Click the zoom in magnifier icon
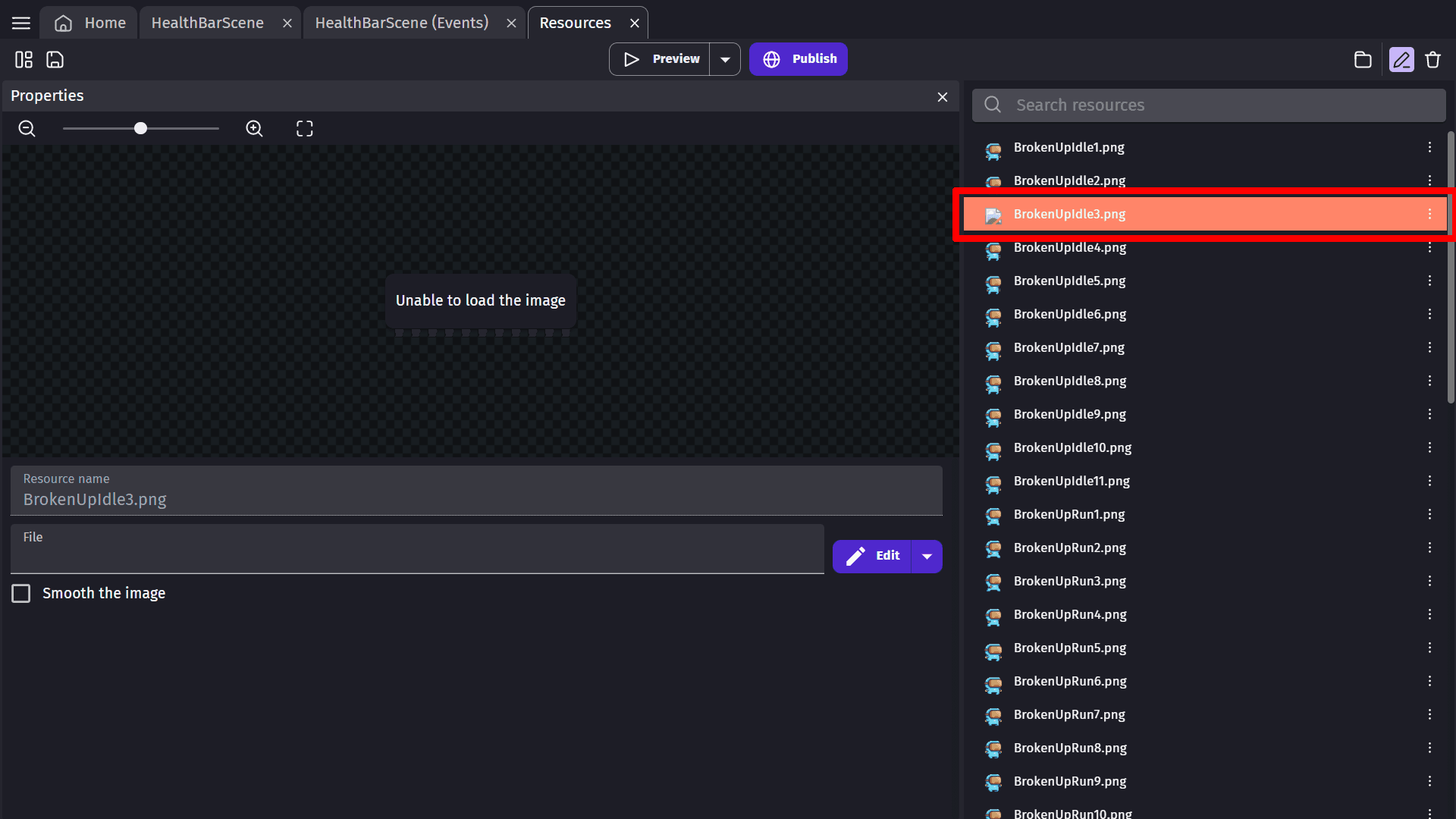 (254, 129)
